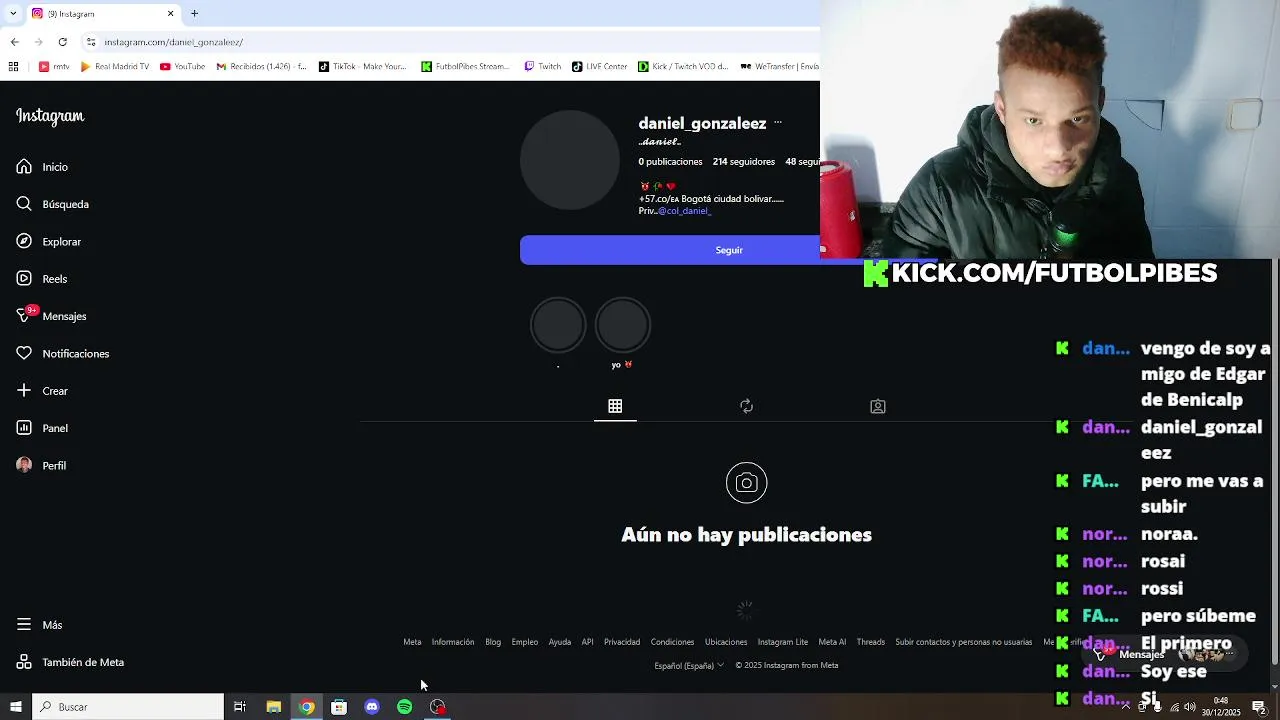Open floating Mensajes chat pill
This screenshot has width=1280, height=720.
pos(1165,654)
